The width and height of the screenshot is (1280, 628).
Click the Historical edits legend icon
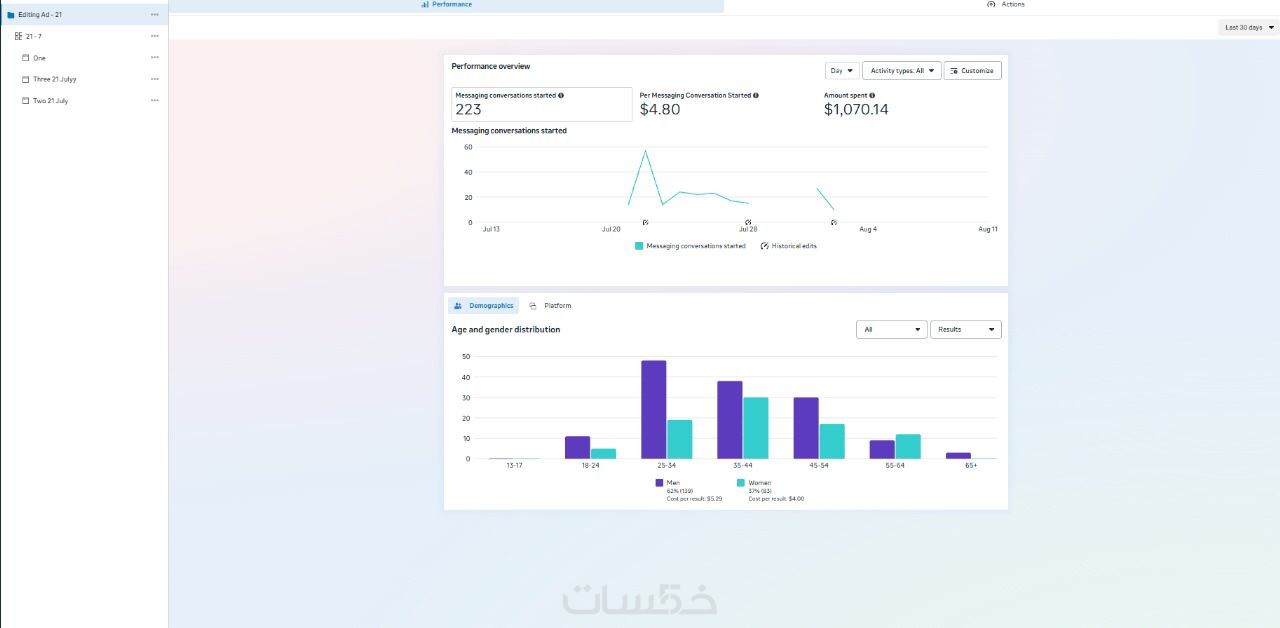764,246
